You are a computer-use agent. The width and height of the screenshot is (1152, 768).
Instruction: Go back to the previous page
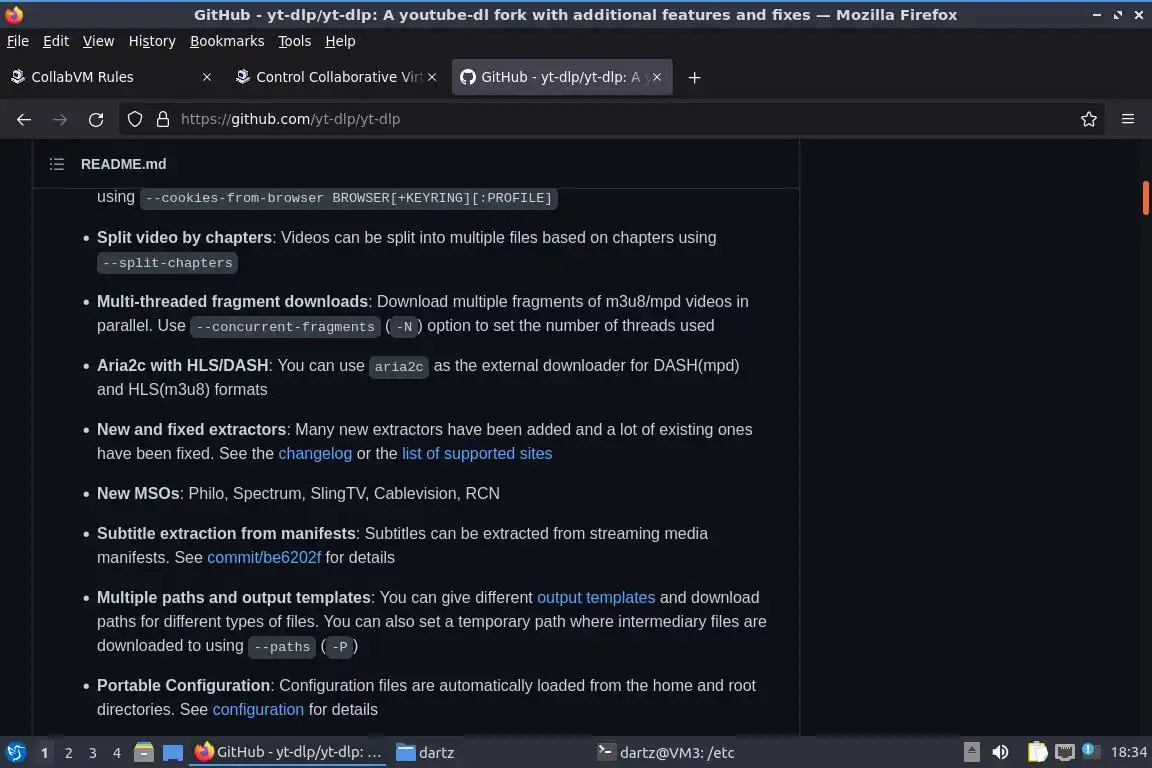(x=24, y=119)
